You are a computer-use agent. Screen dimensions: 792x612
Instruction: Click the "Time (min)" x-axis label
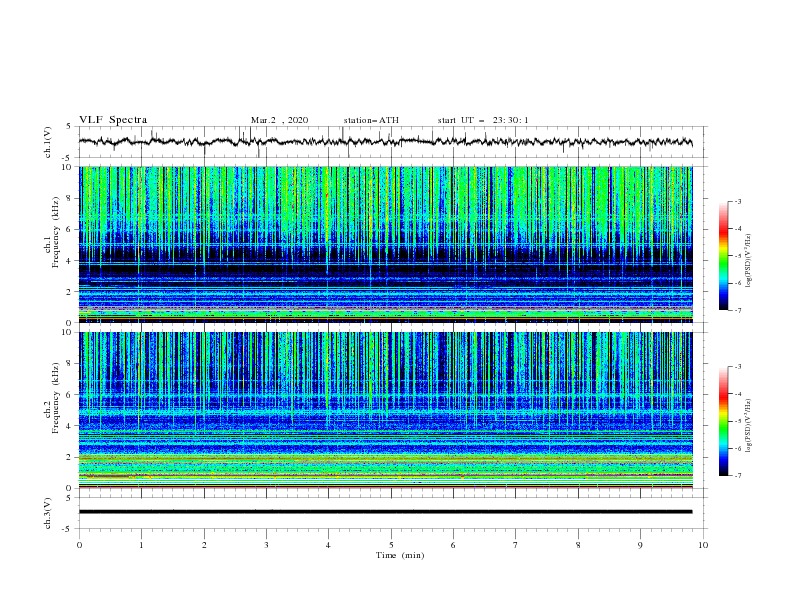pyautogui.click(x=400, y=555)
